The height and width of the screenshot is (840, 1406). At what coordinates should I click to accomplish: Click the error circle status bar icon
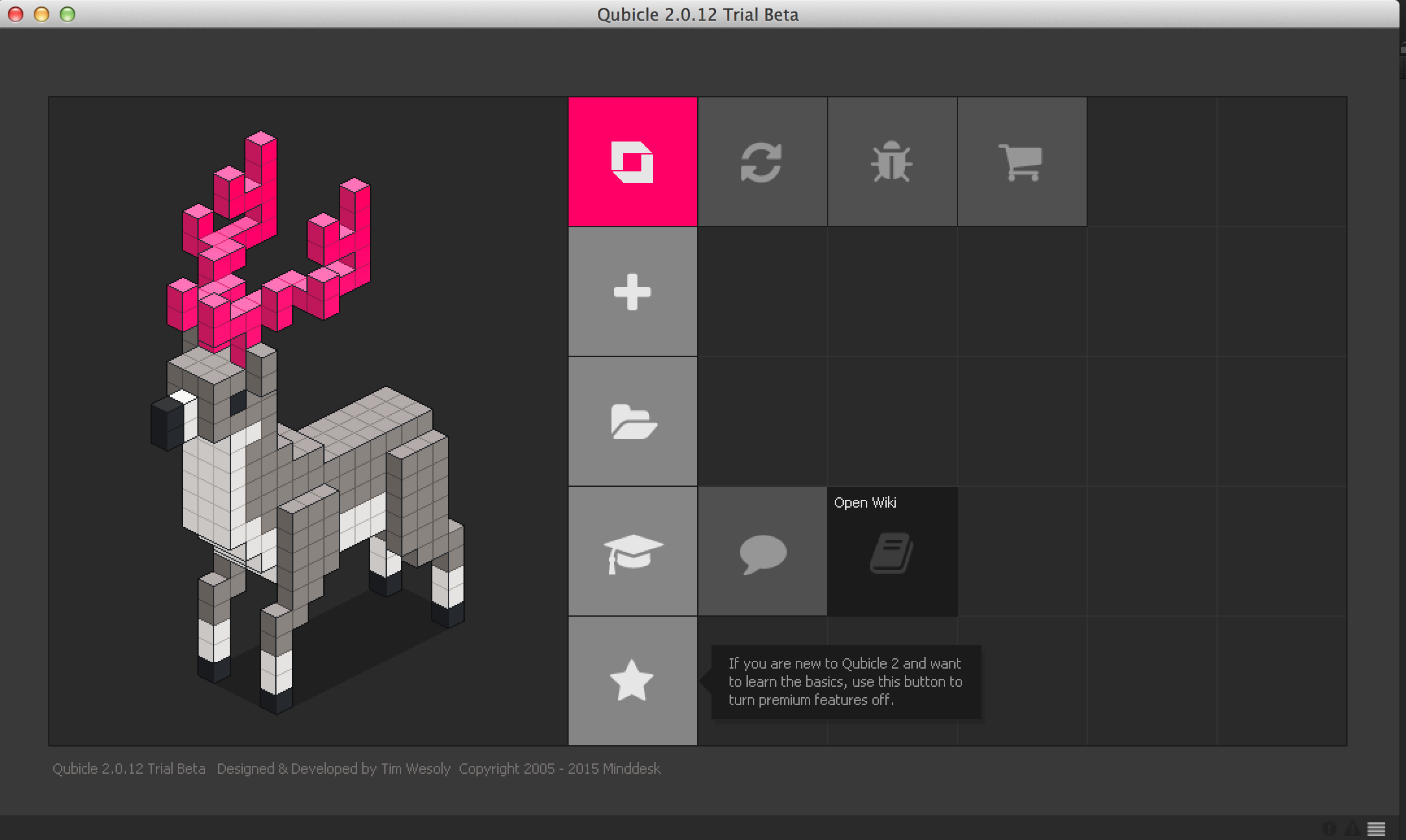[1329, 828]
